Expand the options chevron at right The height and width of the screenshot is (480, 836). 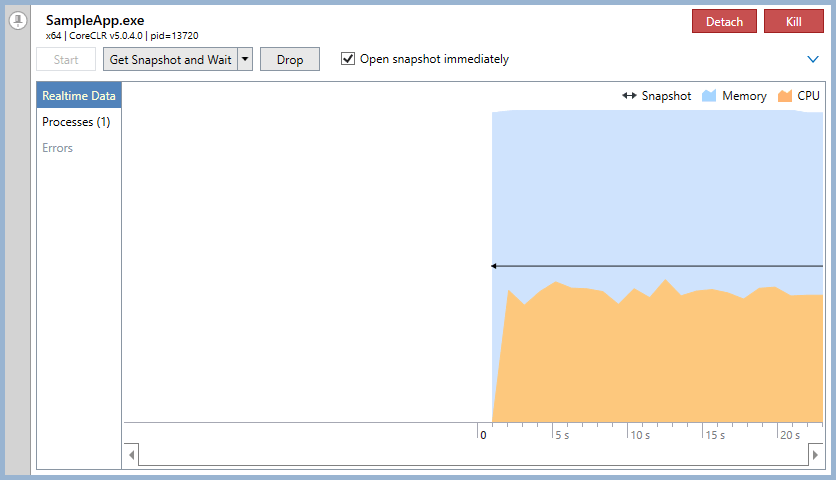(813, 59)
